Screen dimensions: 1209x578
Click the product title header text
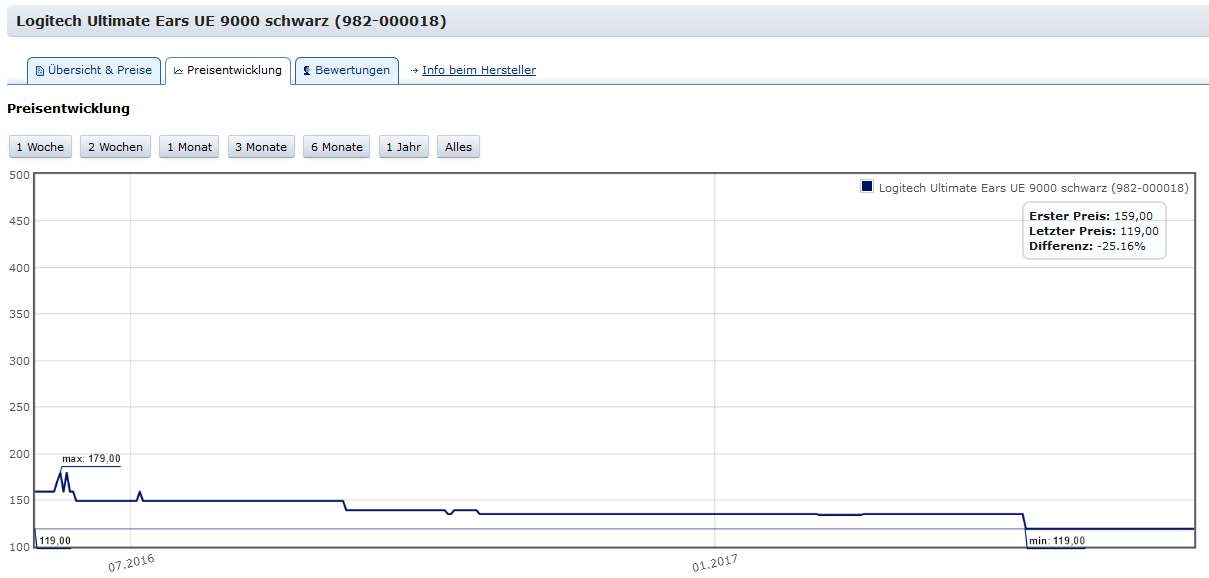pyautogui.click(x=231, y=21)
